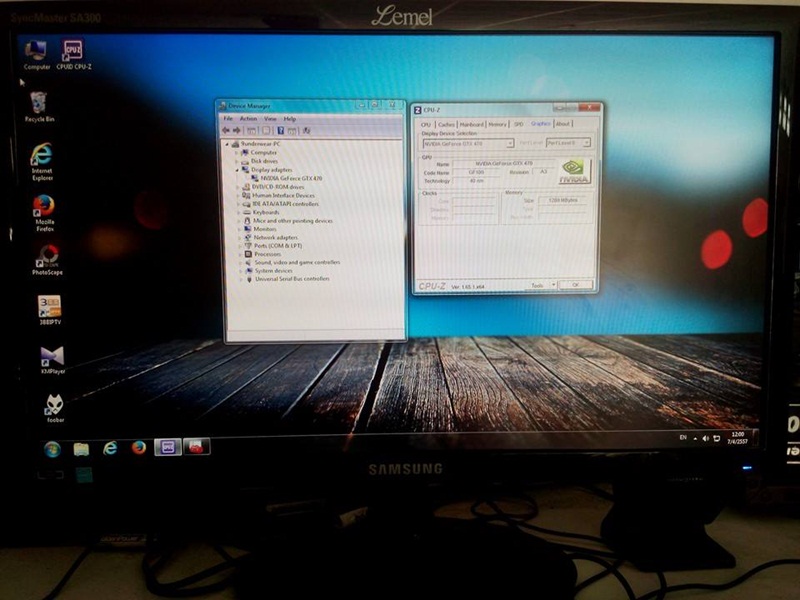The height and width of the screenshot is (600, 800).
Task: Select Human Interface Devices entry
Action: pos(283,195)
